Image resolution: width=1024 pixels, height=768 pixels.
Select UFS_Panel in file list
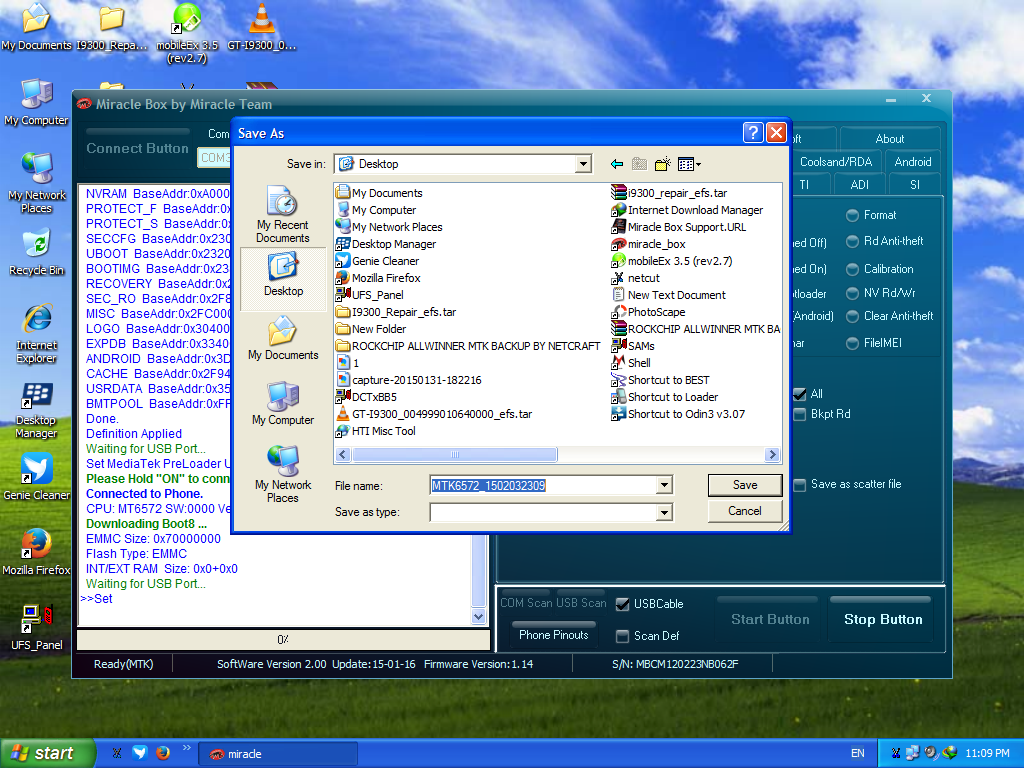(370, 295)
